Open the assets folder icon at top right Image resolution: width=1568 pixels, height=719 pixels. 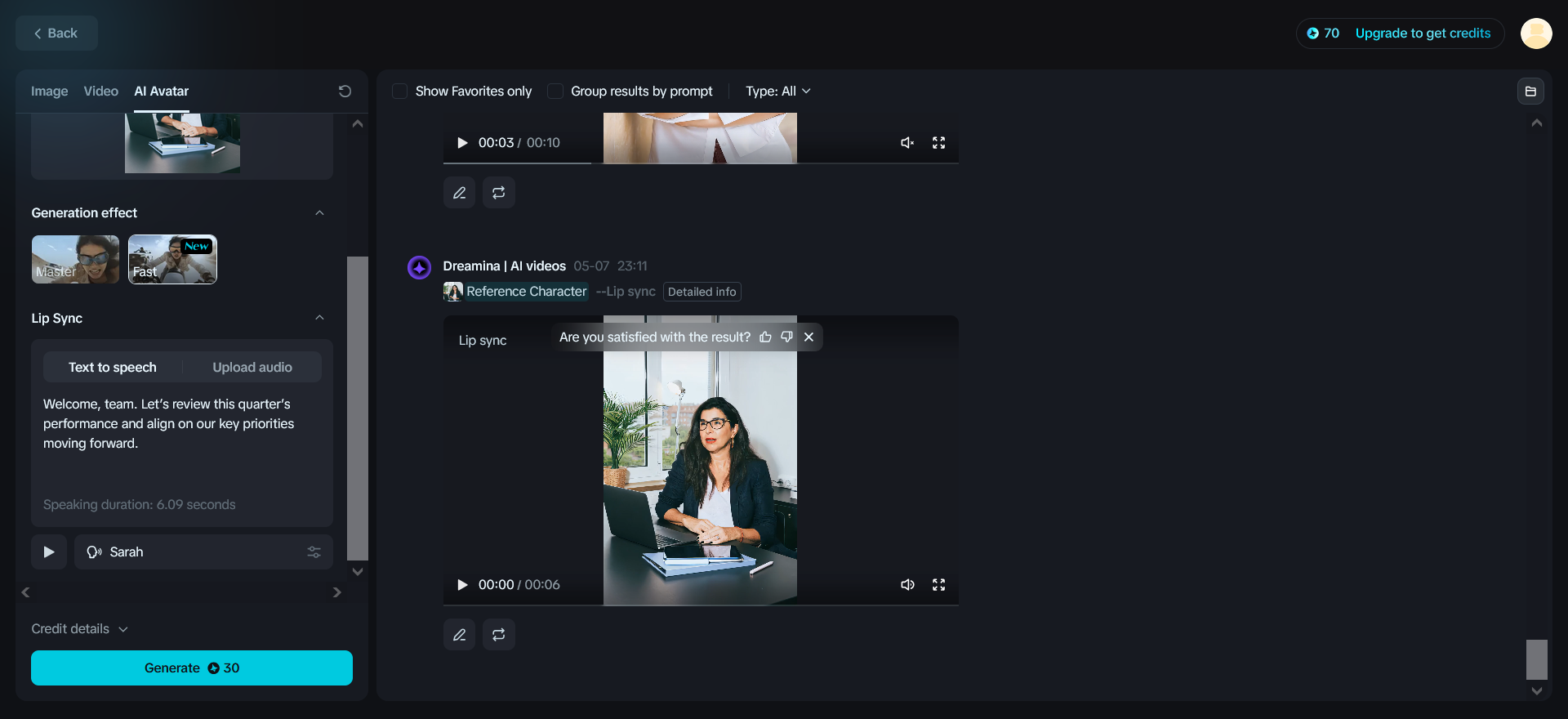pyautogui.click(x=1530, y=92)
